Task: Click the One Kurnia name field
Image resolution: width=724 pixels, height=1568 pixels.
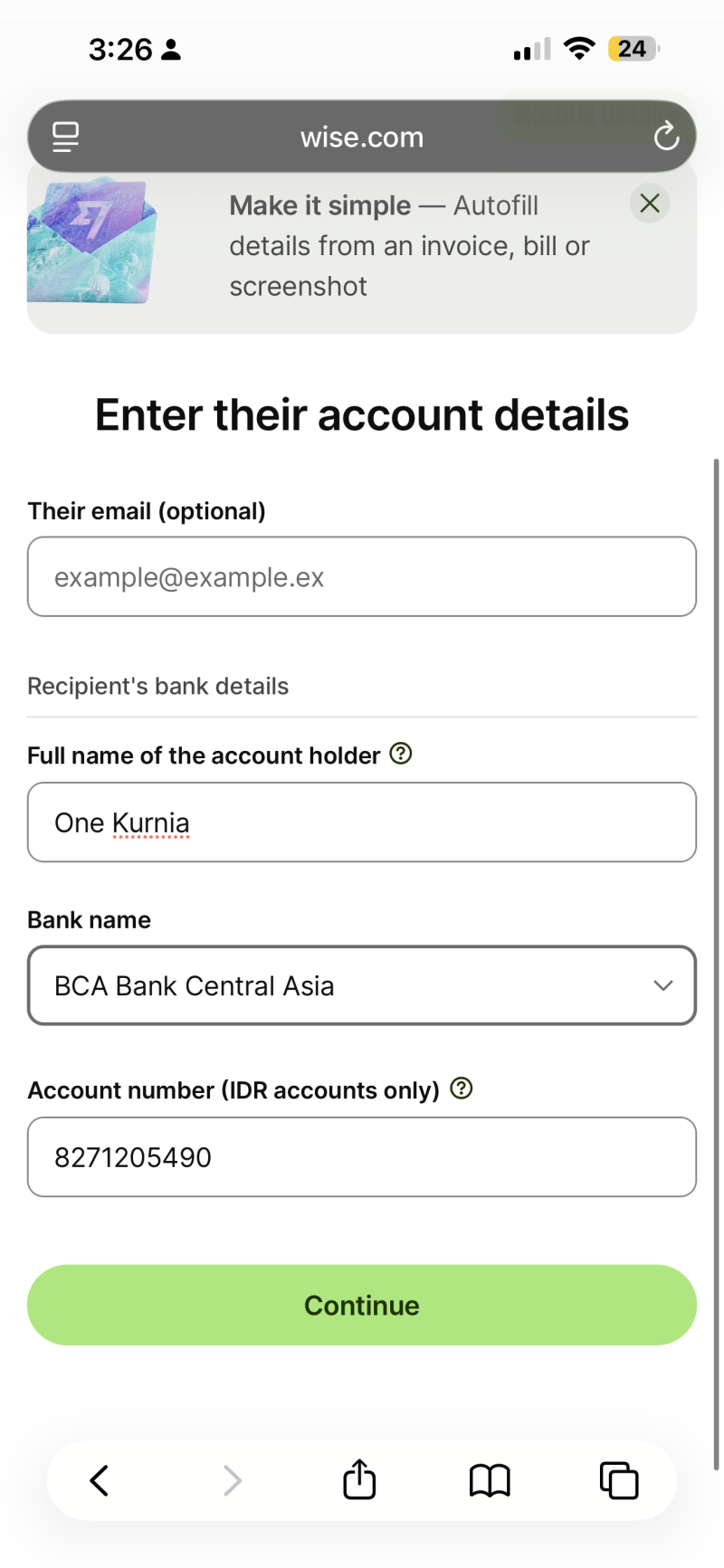Action: coord(362,822)
